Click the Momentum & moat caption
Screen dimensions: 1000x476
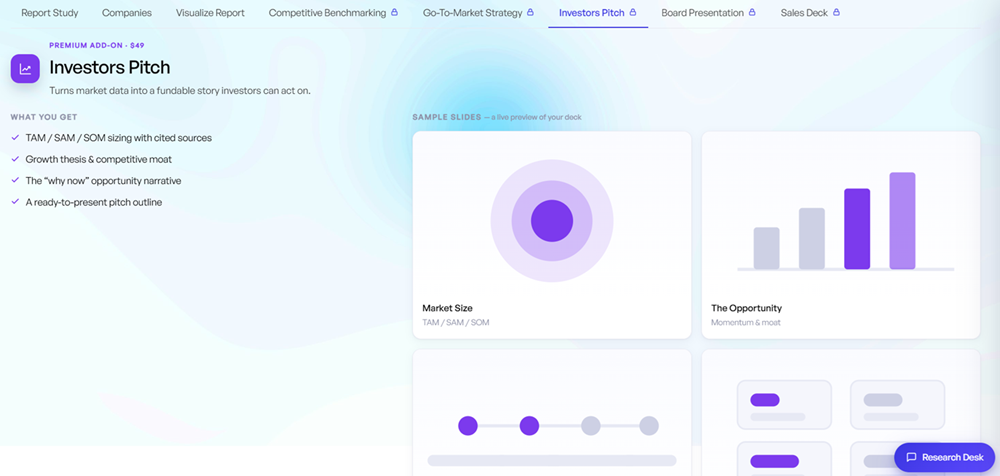pos(746,323)
